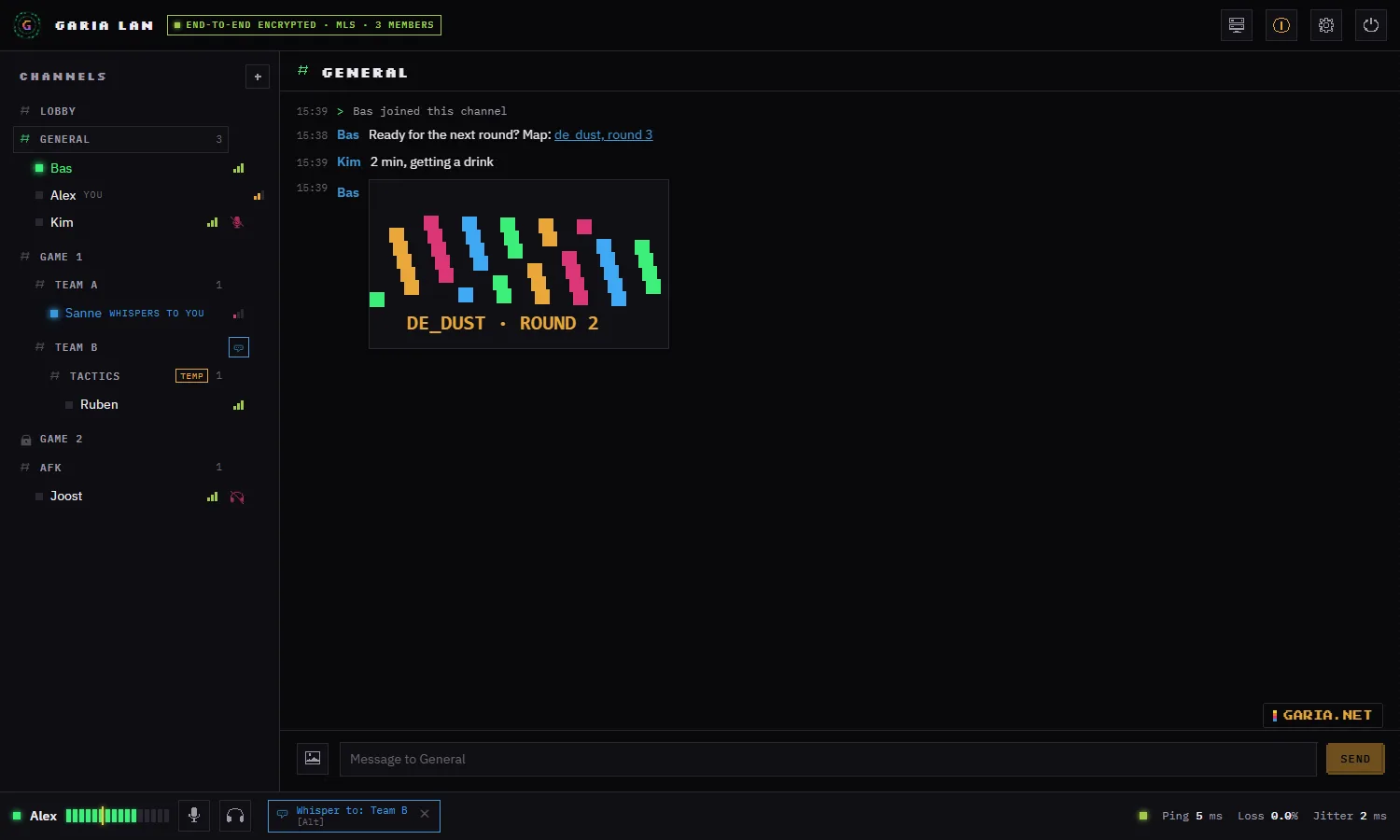Click the whisper icon next to Team B
This screenshot has height=840, width=1400.
[239, 347]
